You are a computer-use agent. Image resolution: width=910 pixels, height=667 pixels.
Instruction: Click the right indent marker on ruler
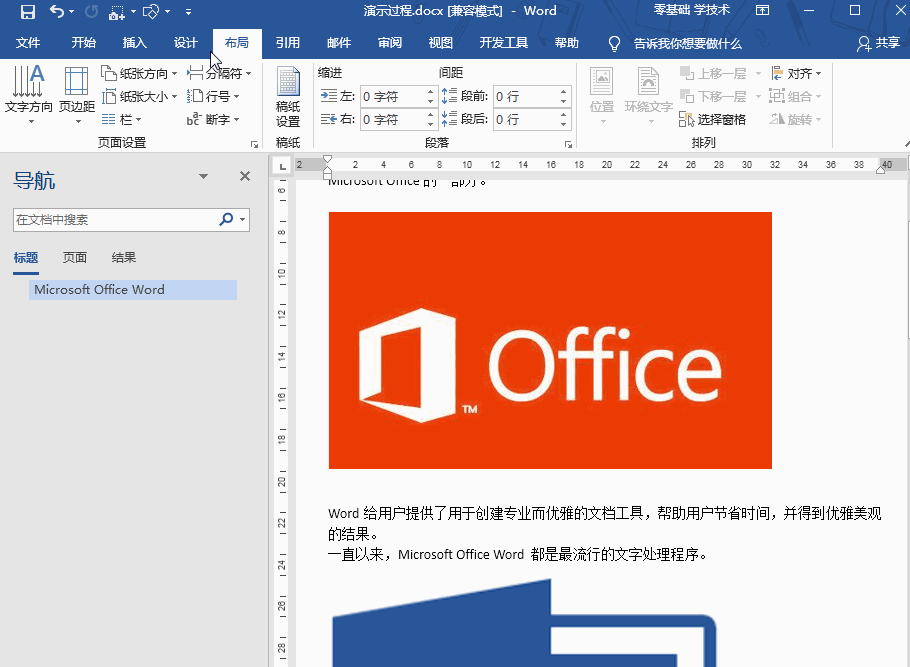click(x=880, y=170)
